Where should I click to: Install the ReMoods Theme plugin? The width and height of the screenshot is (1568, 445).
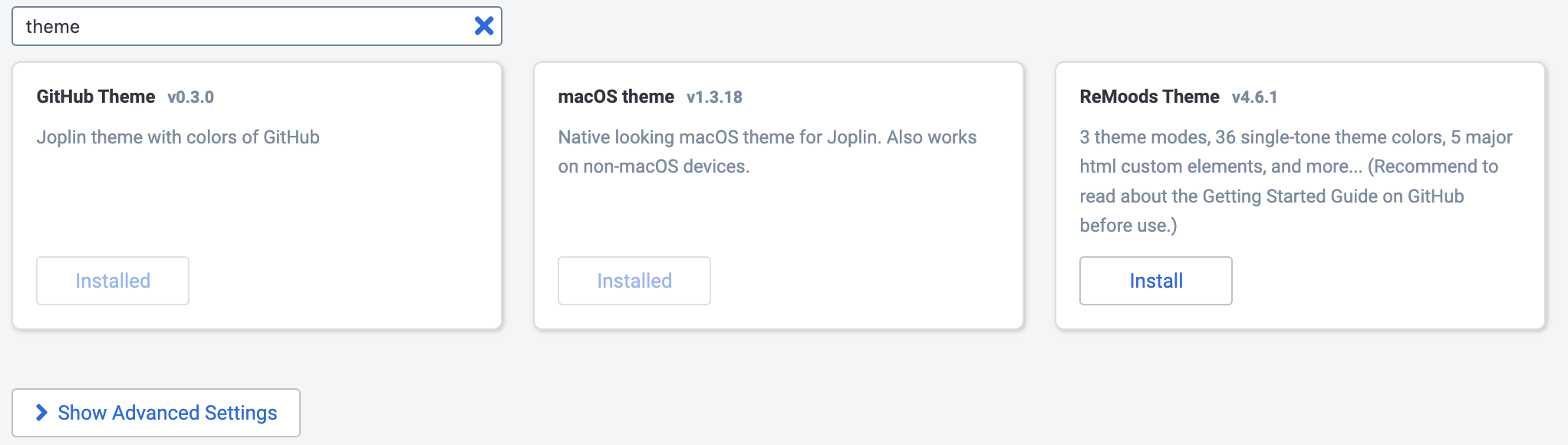pyautogui.click(x=1155, y=281)
